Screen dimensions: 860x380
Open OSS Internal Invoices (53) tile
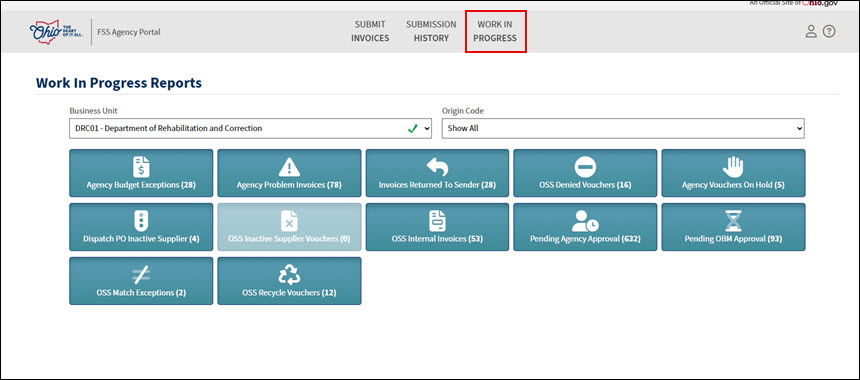tap(437, 227)
